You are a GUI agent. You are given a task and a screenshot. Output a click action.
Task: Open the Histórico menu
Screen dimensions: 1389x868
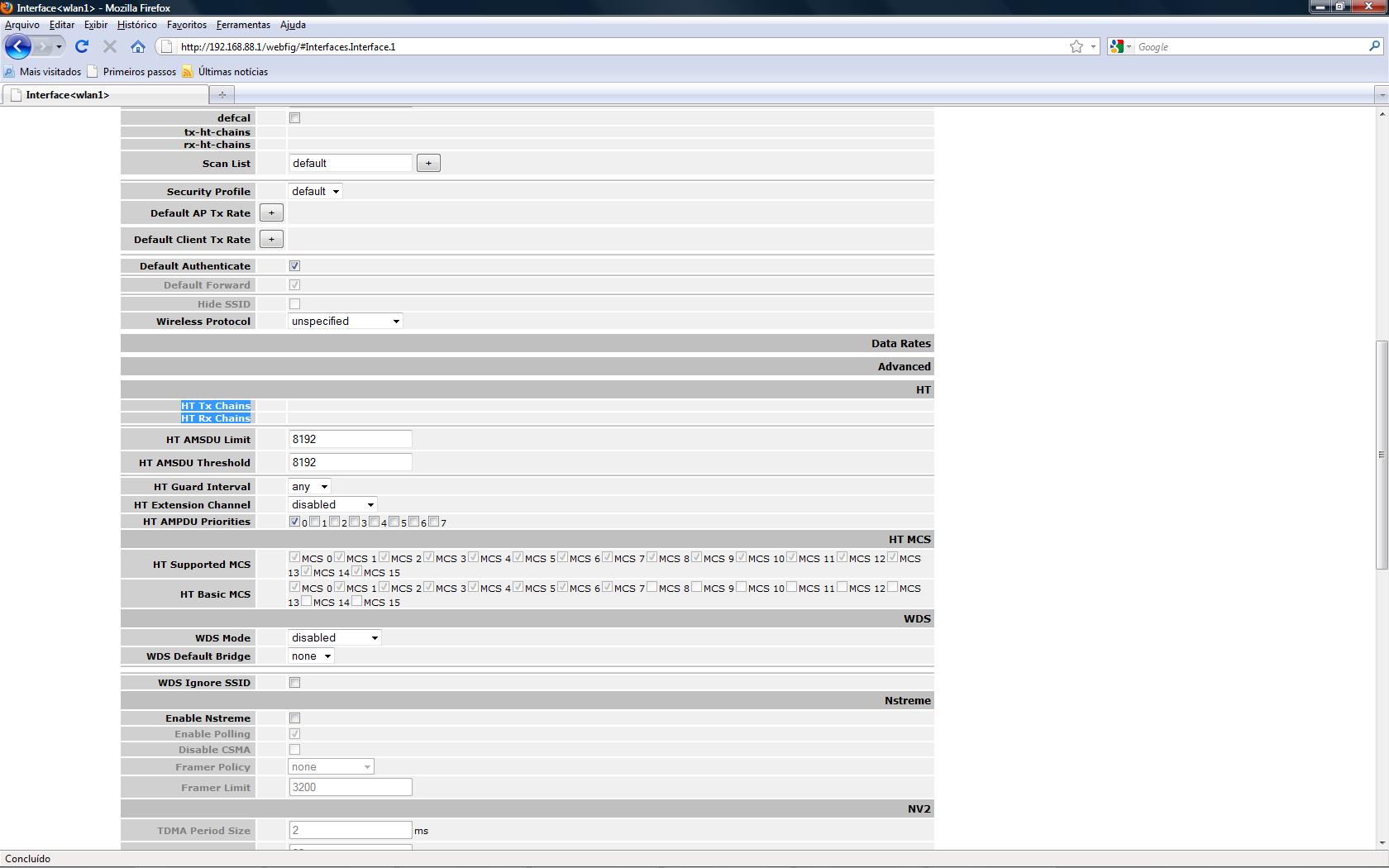point(137,25)
